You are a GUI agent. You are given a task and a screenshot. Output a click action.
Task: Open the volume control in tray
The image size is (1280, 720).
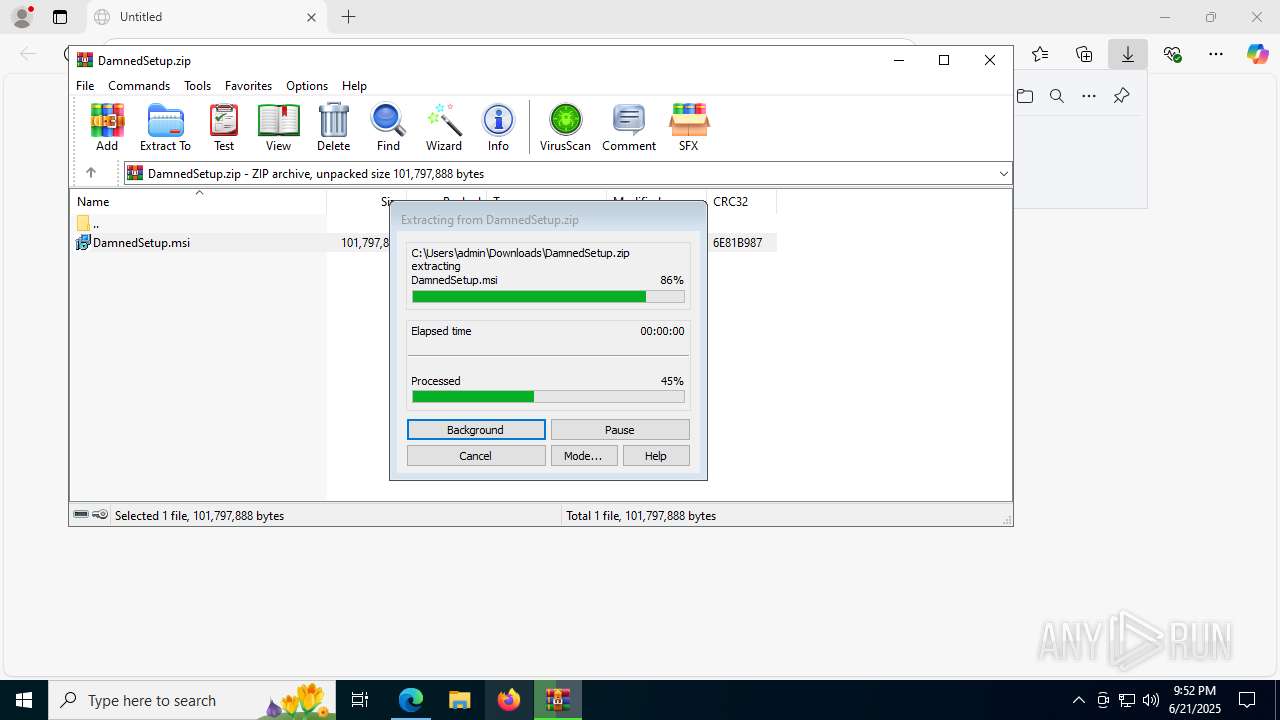(1150, 700)
